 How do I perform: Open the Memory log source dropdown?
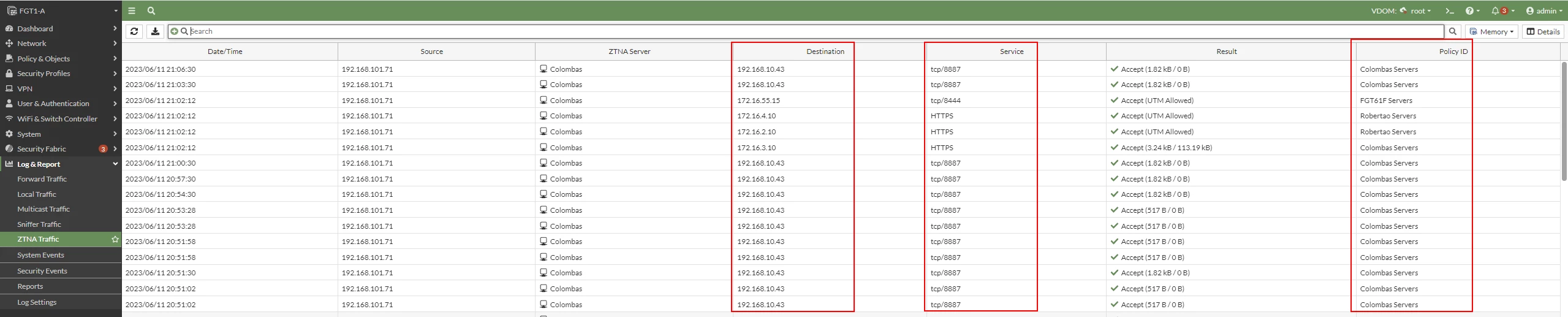(1491, 31)
